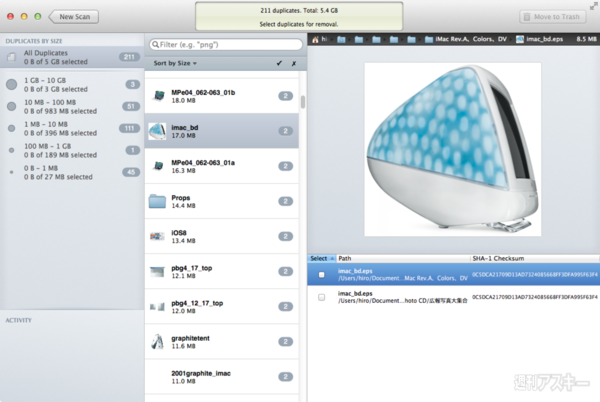The width and height of the screenshot is (600, 402).
Task: Click the large iMac preview image
Action: (x=453, y=149)
